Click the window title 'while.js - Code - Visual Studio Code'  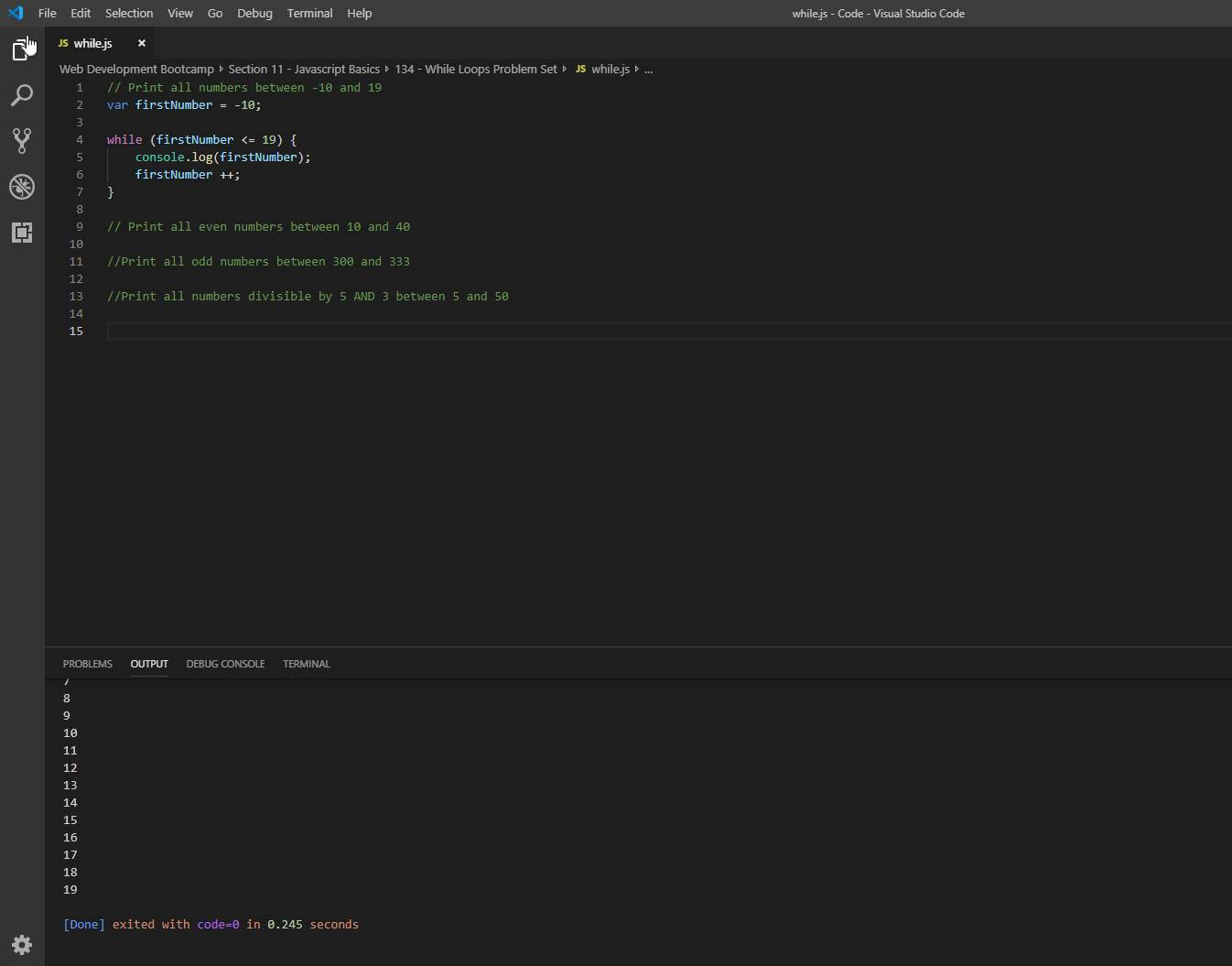coord(879,13)
